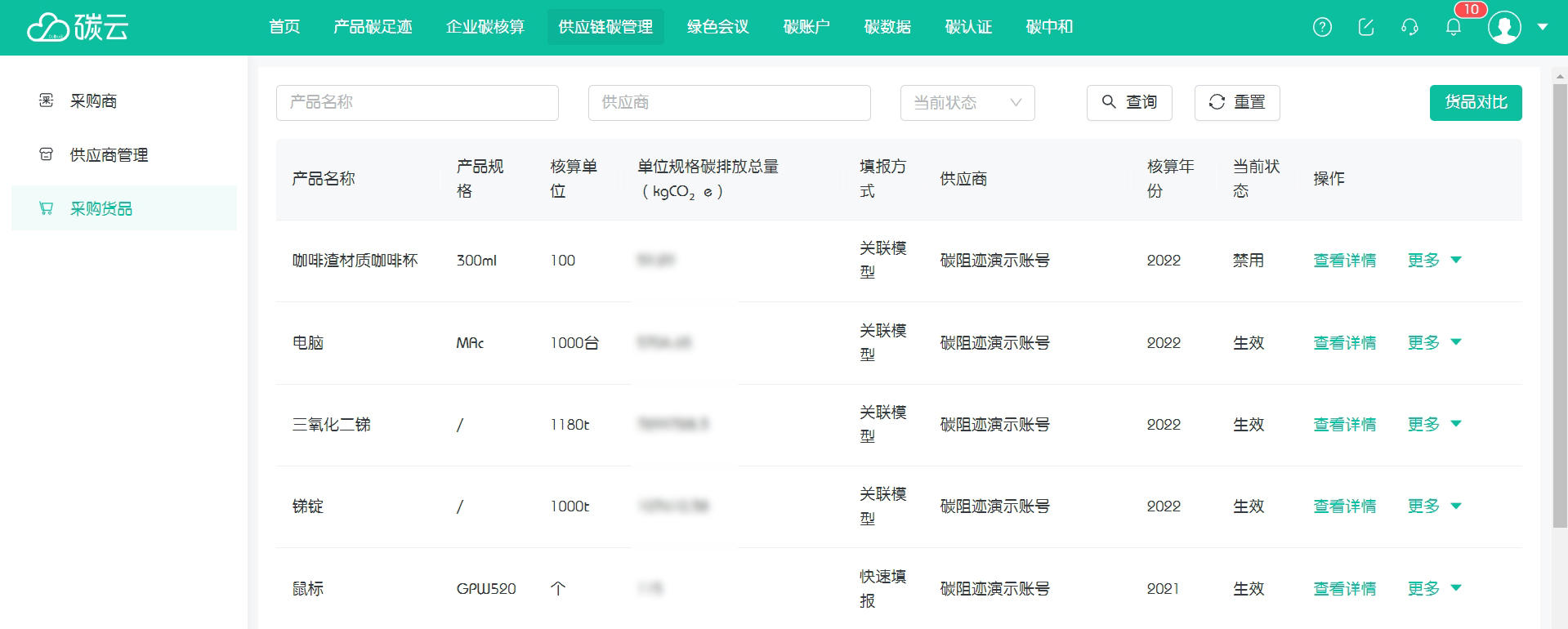This screenshot has height=629, width=1568.
Task: Switch to 产品碳足迹 menu tab
Action: (373, 27)
